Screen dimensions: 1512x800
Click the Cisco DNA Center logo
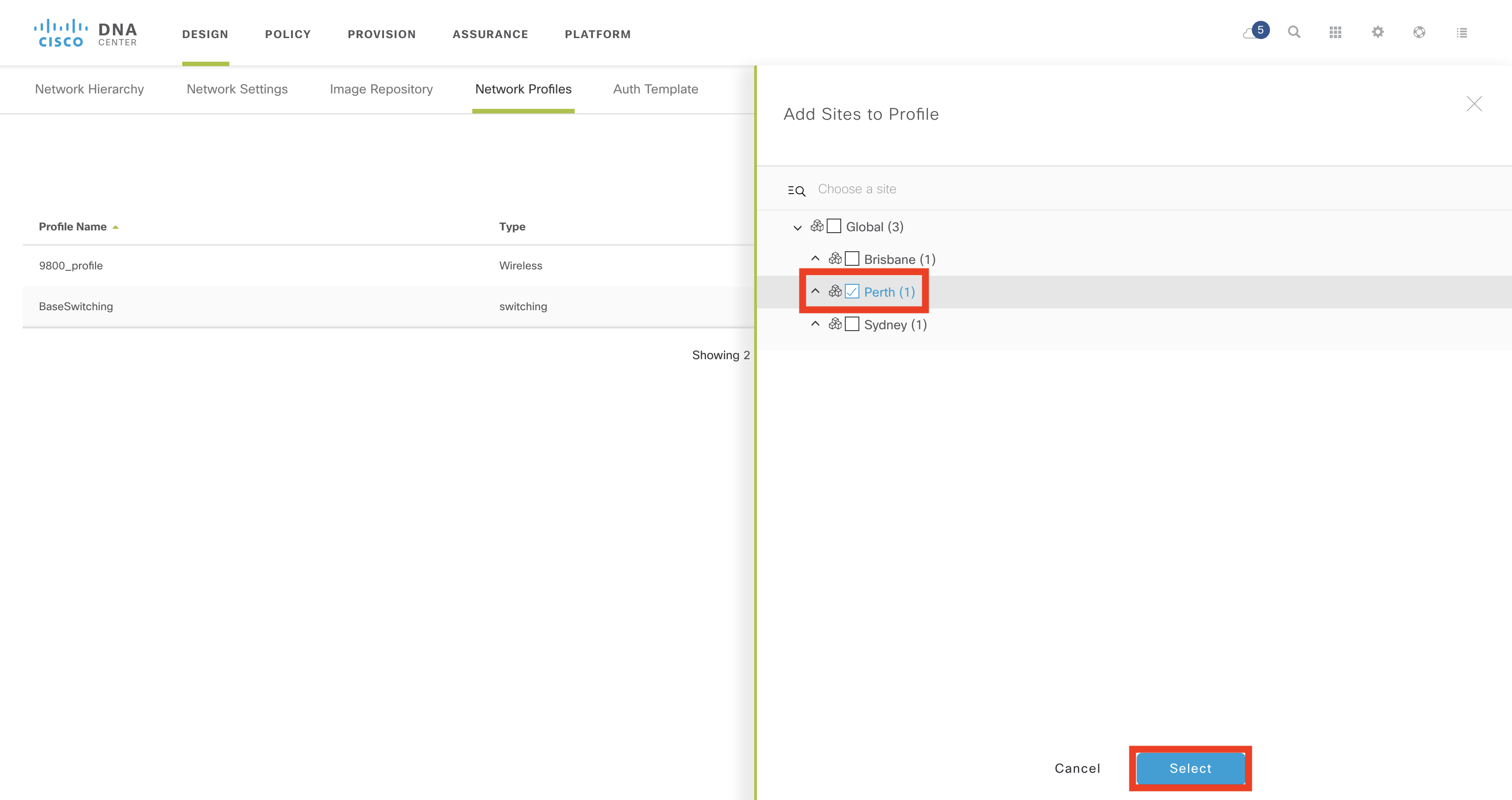coord(86,33)
